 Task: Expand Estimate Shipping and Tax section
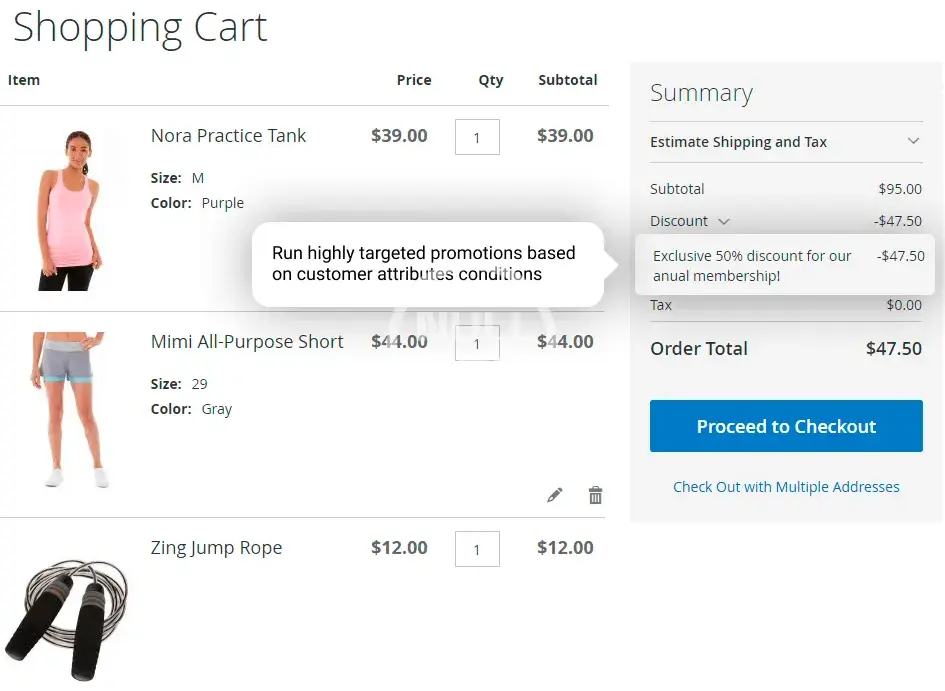[x=913, y=141]
